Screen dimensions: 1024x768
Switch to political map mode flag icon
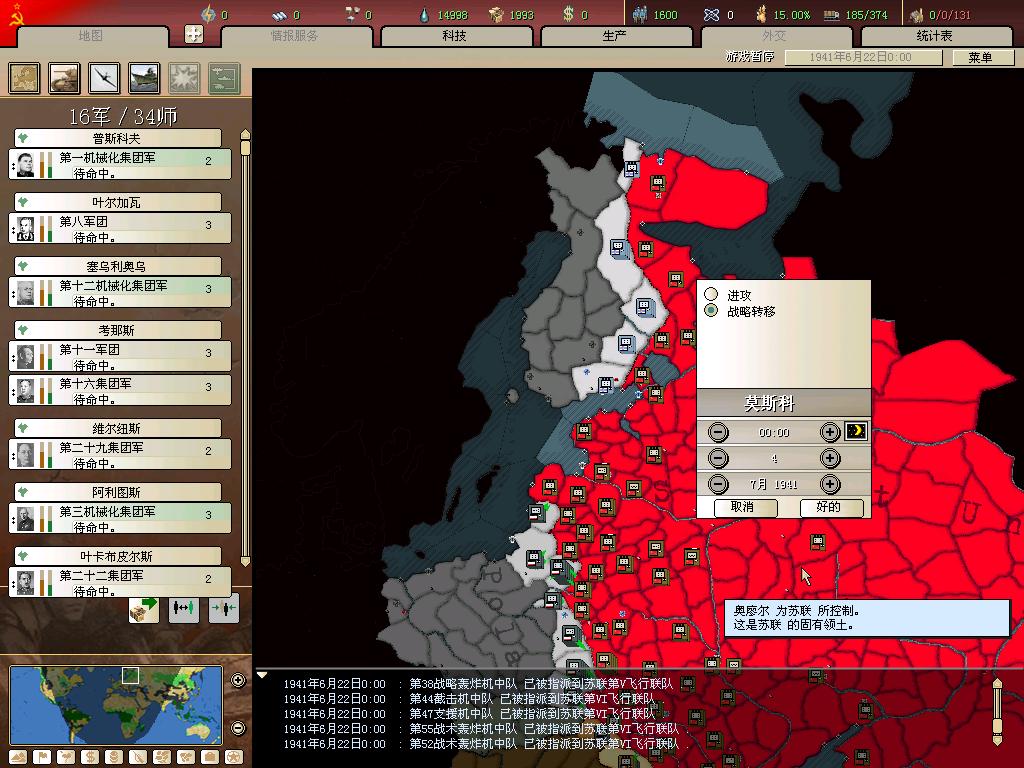[x=42, y=758]
